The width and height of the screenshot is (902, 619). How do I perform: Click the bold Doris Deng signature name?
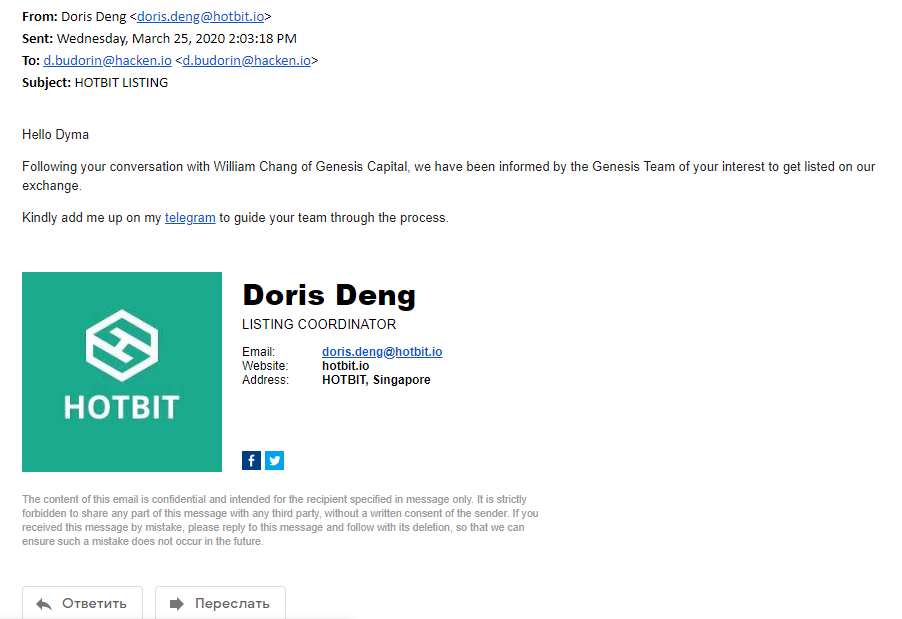(329, 295)
